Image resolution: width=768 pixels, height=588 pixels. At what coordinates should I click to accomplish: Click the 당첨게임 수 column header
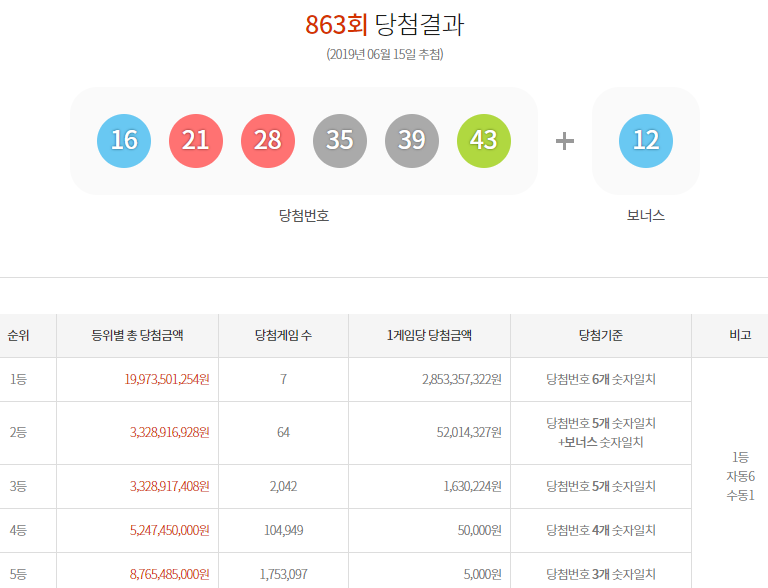pos(284,335)
